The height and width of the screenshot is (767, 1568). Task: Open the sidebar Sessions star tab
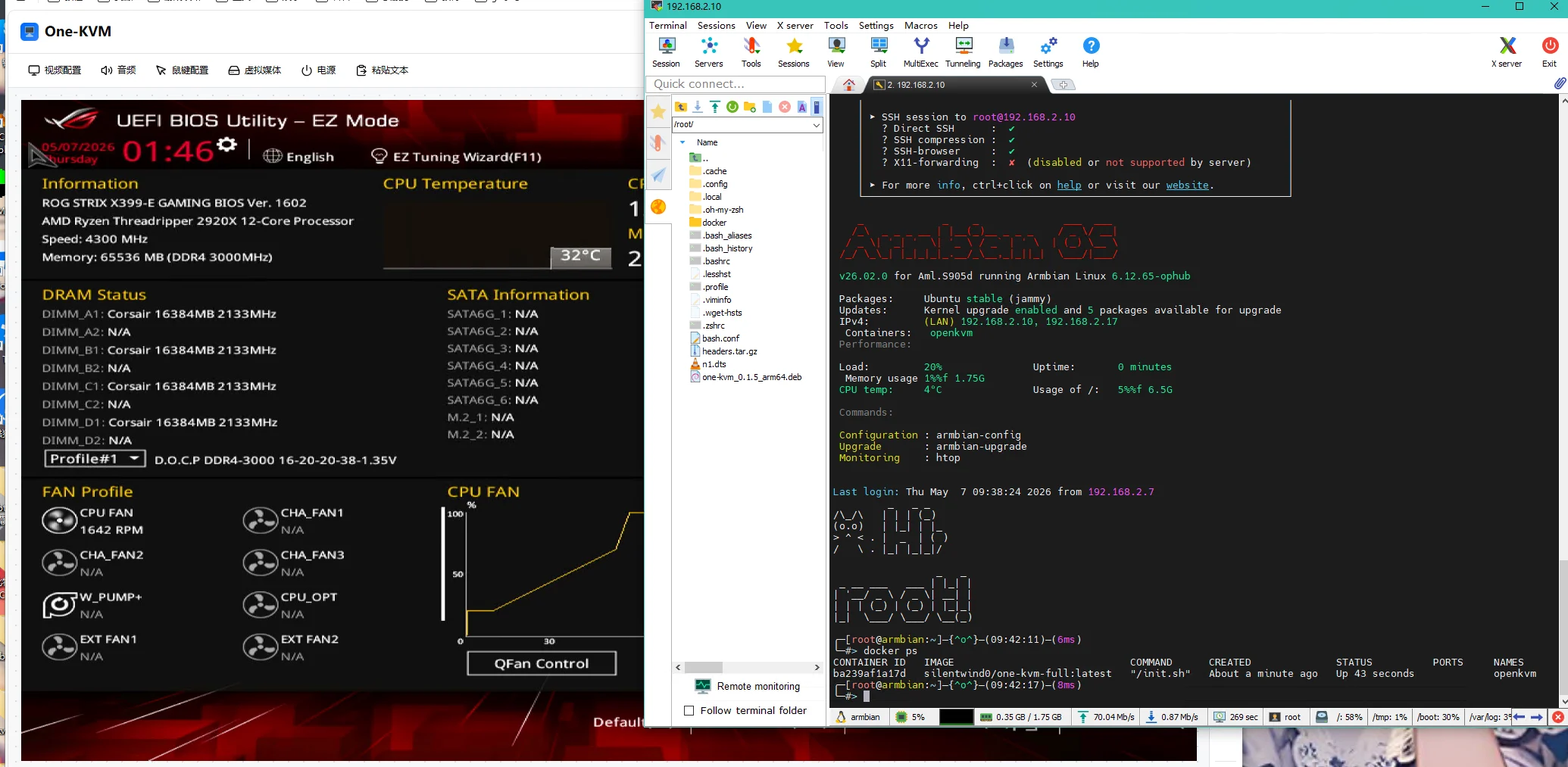(659, 112)
